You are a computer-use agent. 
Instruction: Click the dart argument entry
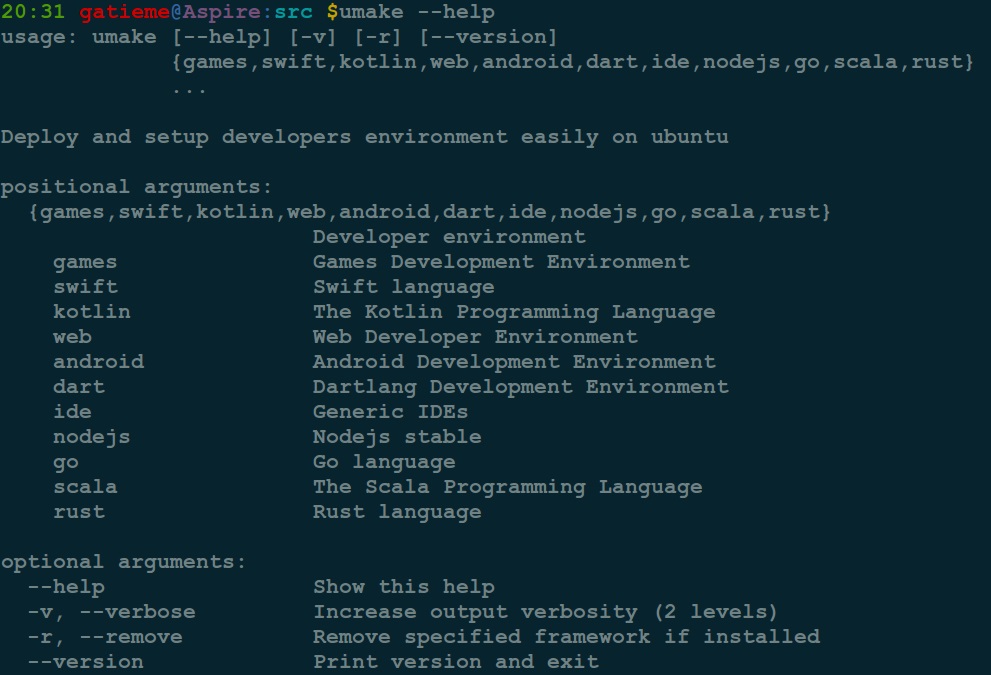79,387
